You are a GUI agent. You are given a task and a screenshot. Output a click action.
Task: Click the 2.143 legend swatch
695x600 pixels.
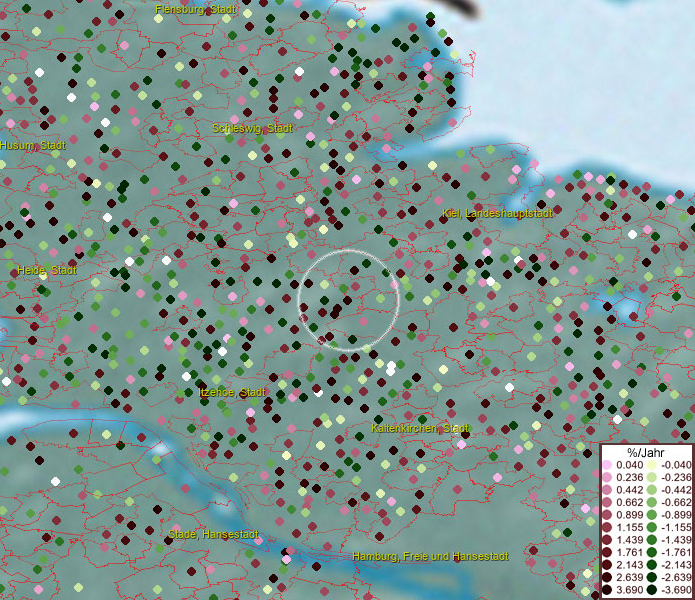click(607, 565)
